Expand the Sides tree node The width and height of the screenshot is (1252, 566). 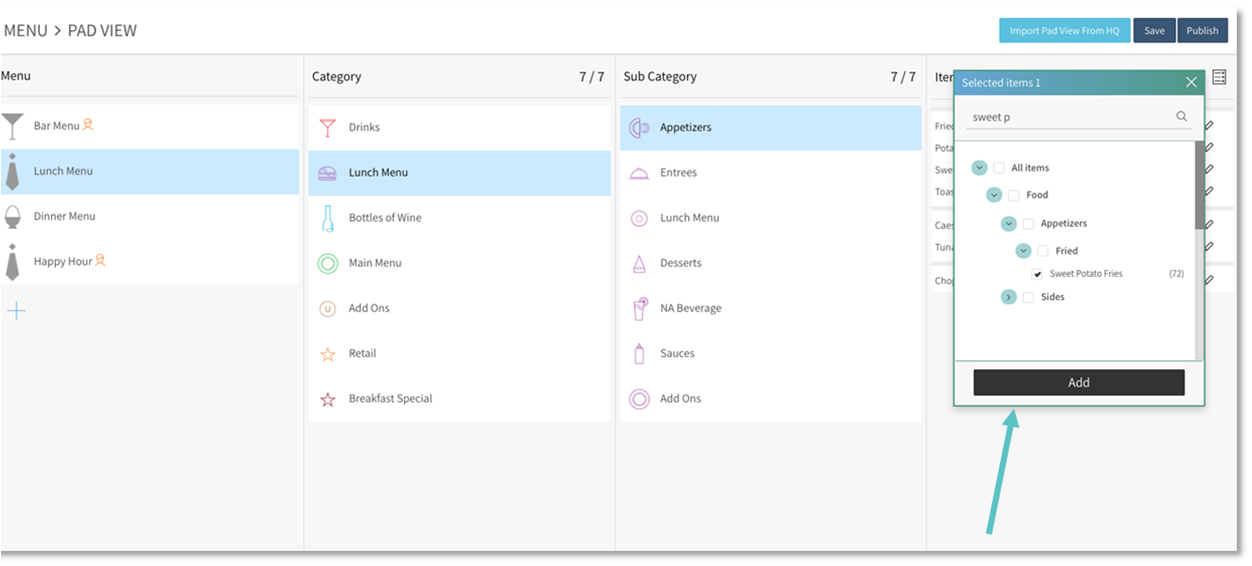[x=1008, y=297]
